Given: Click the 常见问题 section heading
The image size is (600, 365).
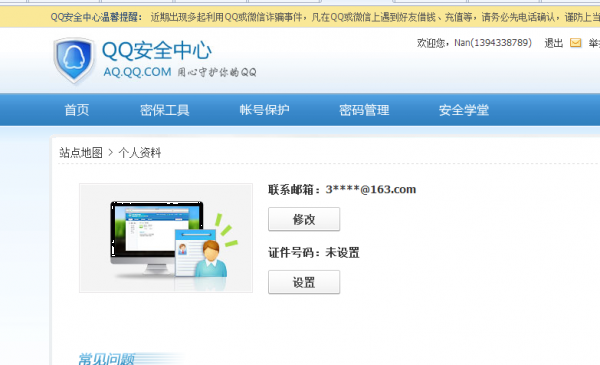Looking at the screenshot, I should tap(106, 359).
